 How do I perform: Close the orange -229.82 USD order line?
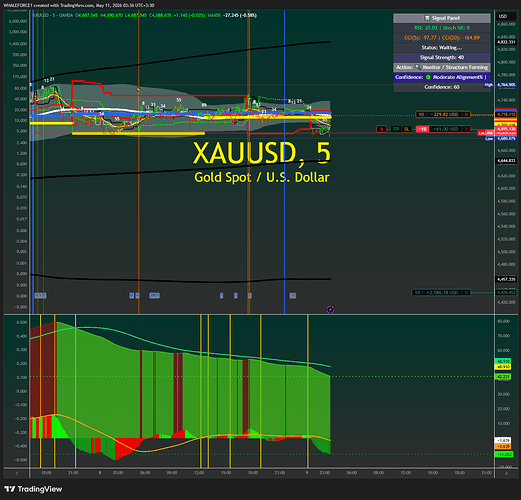467,115
